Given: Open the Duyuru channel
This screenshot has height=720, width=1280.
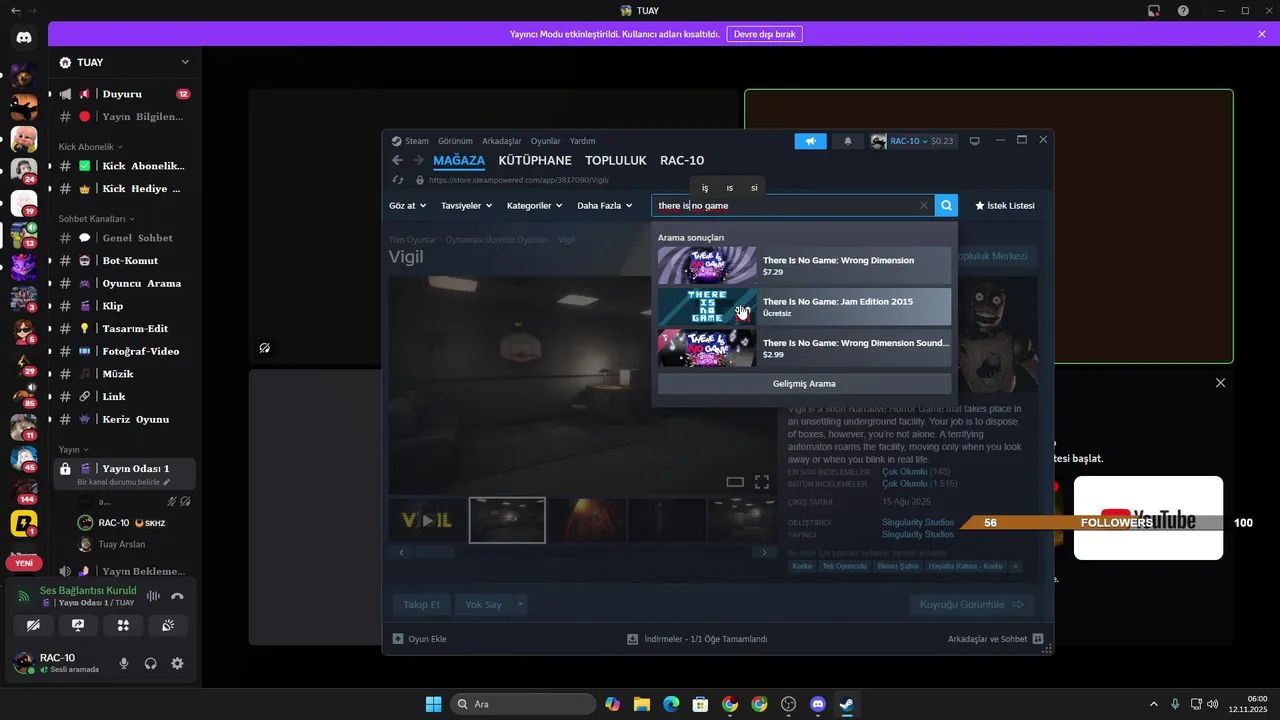Looking at the screenshot, I should tap(124, 94).
